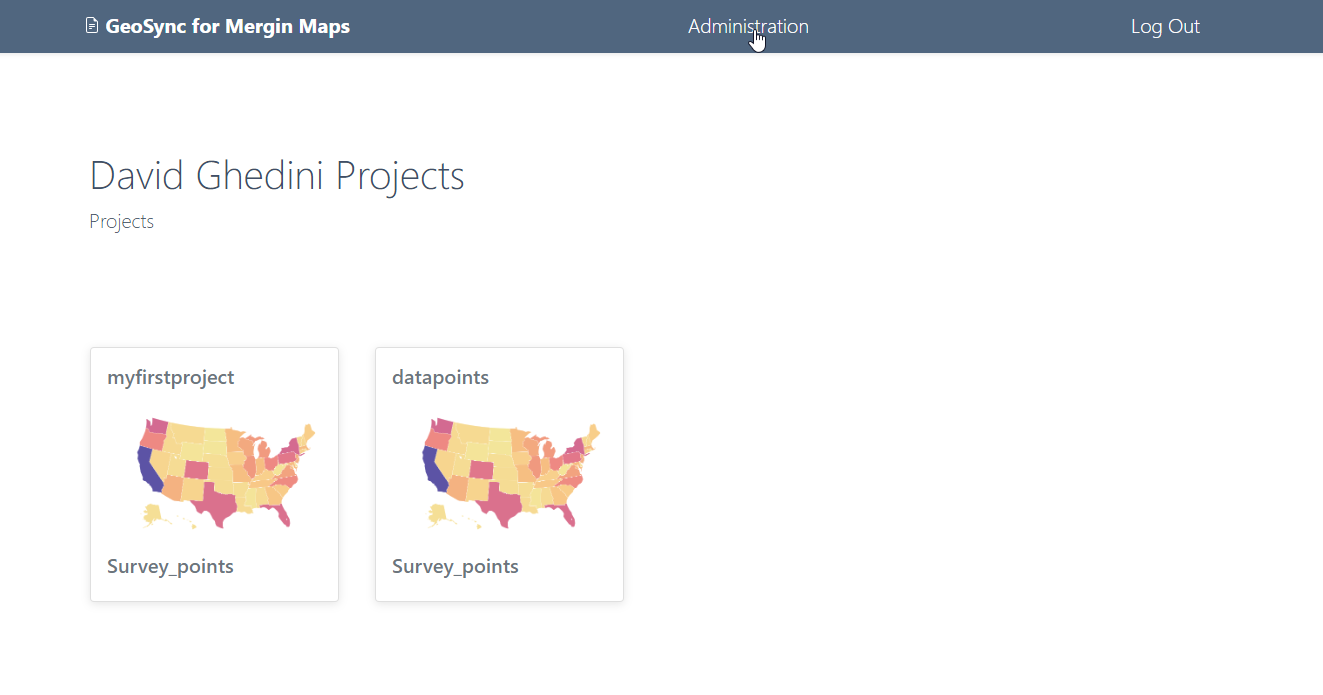Click Alaska on the datapoints map
Image resolution: width=1323 pixels, height=695 pixels.
point(437,514)
